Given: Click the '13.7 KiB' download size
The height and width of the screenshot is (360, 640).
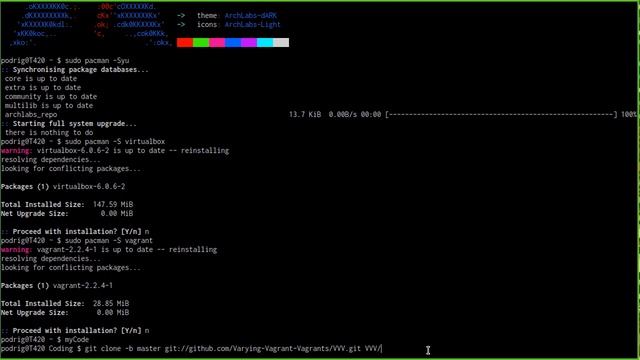Looking at the screenshot, I should click(x=305, y=115).
